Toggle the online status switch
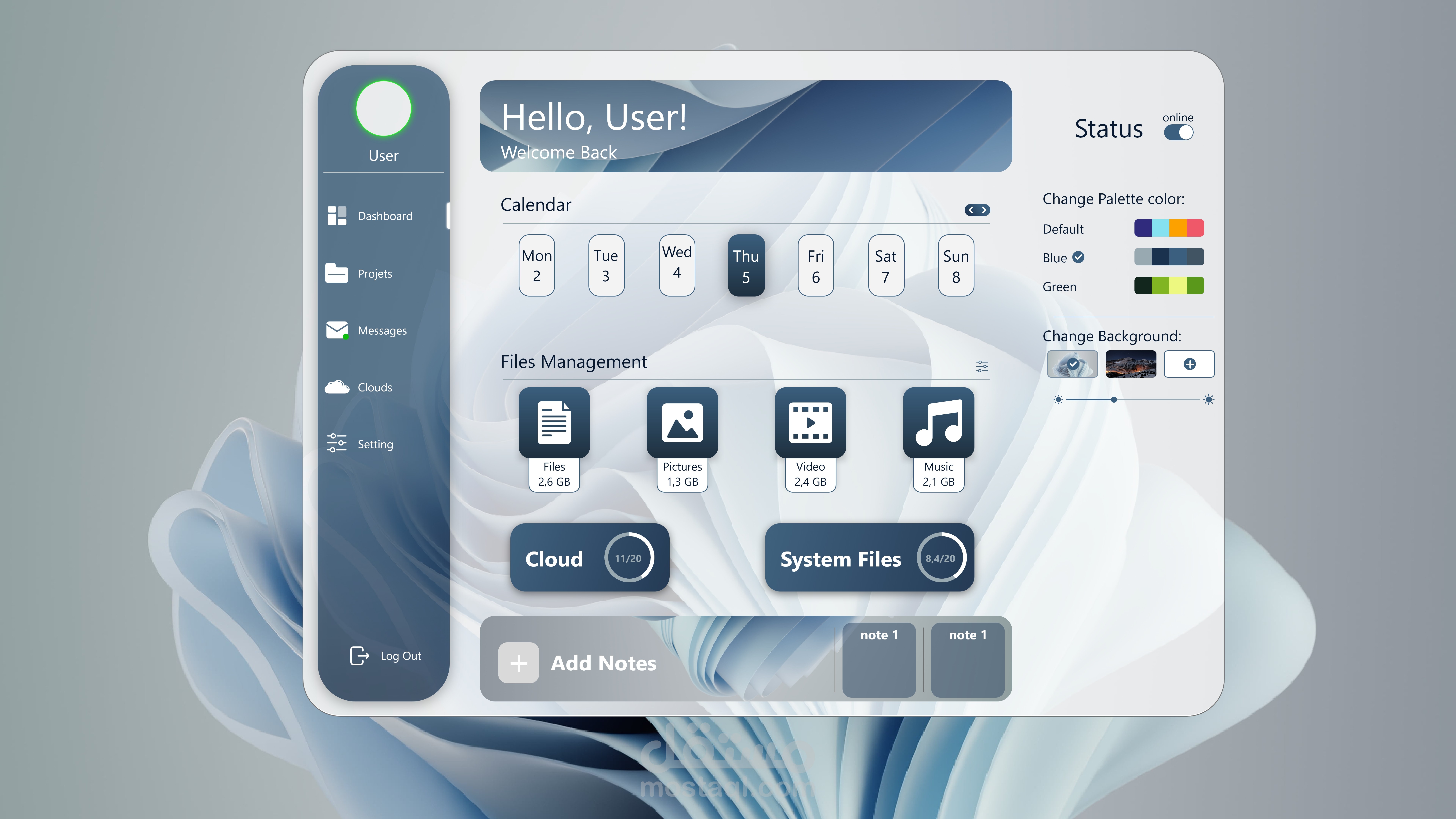Screen dimensions: 1456x819 click(1178, 132)
